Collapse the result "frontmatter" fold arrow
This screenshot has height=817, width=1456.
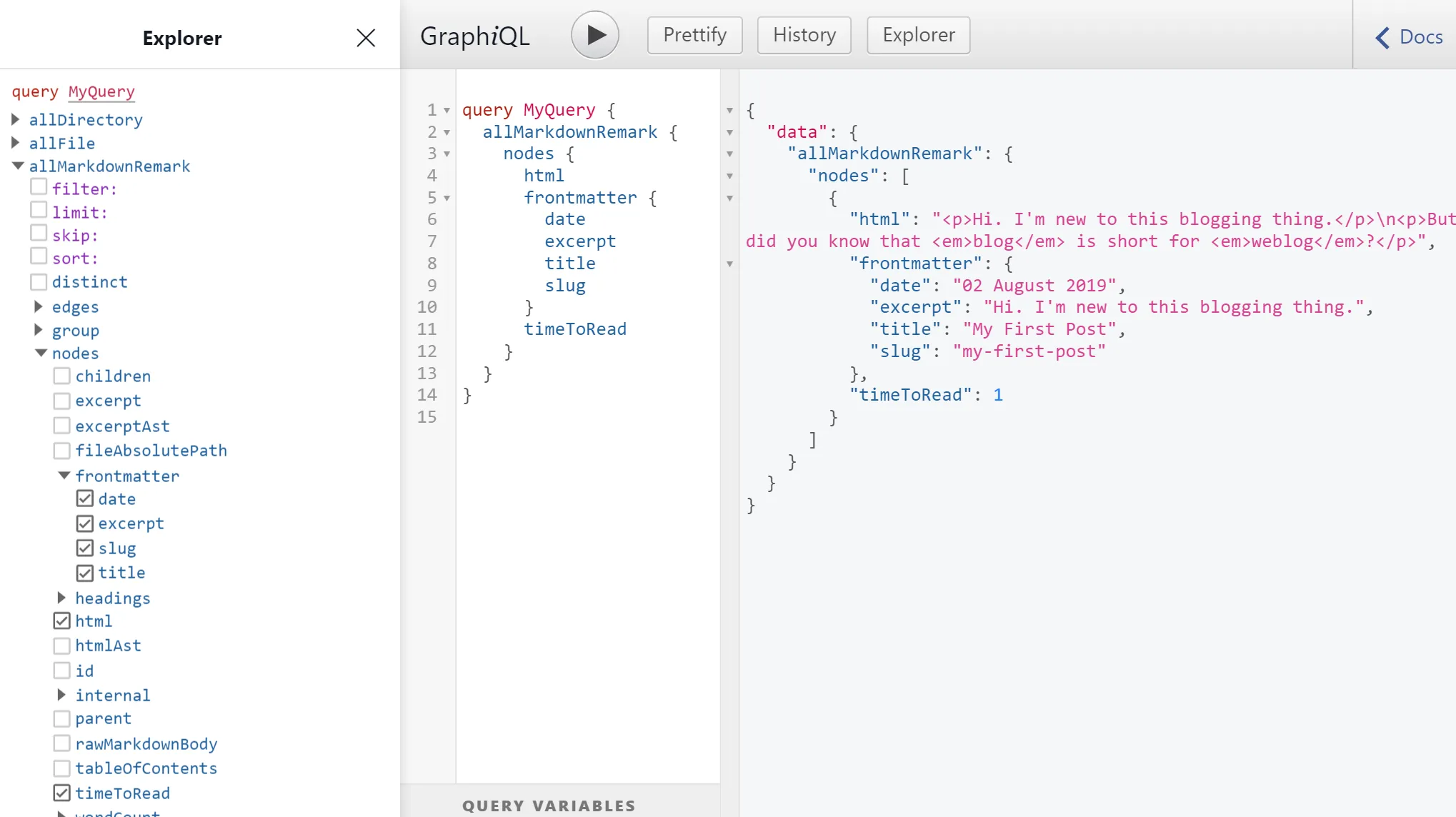coord(729,264)
